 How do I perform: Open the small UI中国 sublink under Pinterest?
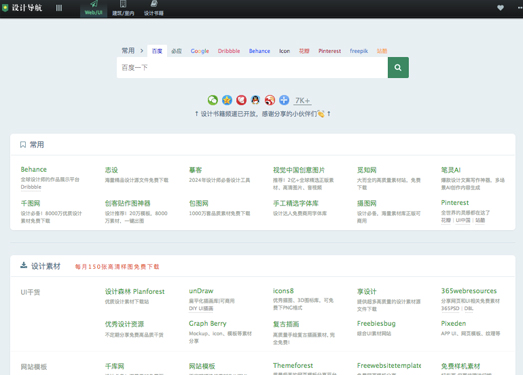coord(463,220)
